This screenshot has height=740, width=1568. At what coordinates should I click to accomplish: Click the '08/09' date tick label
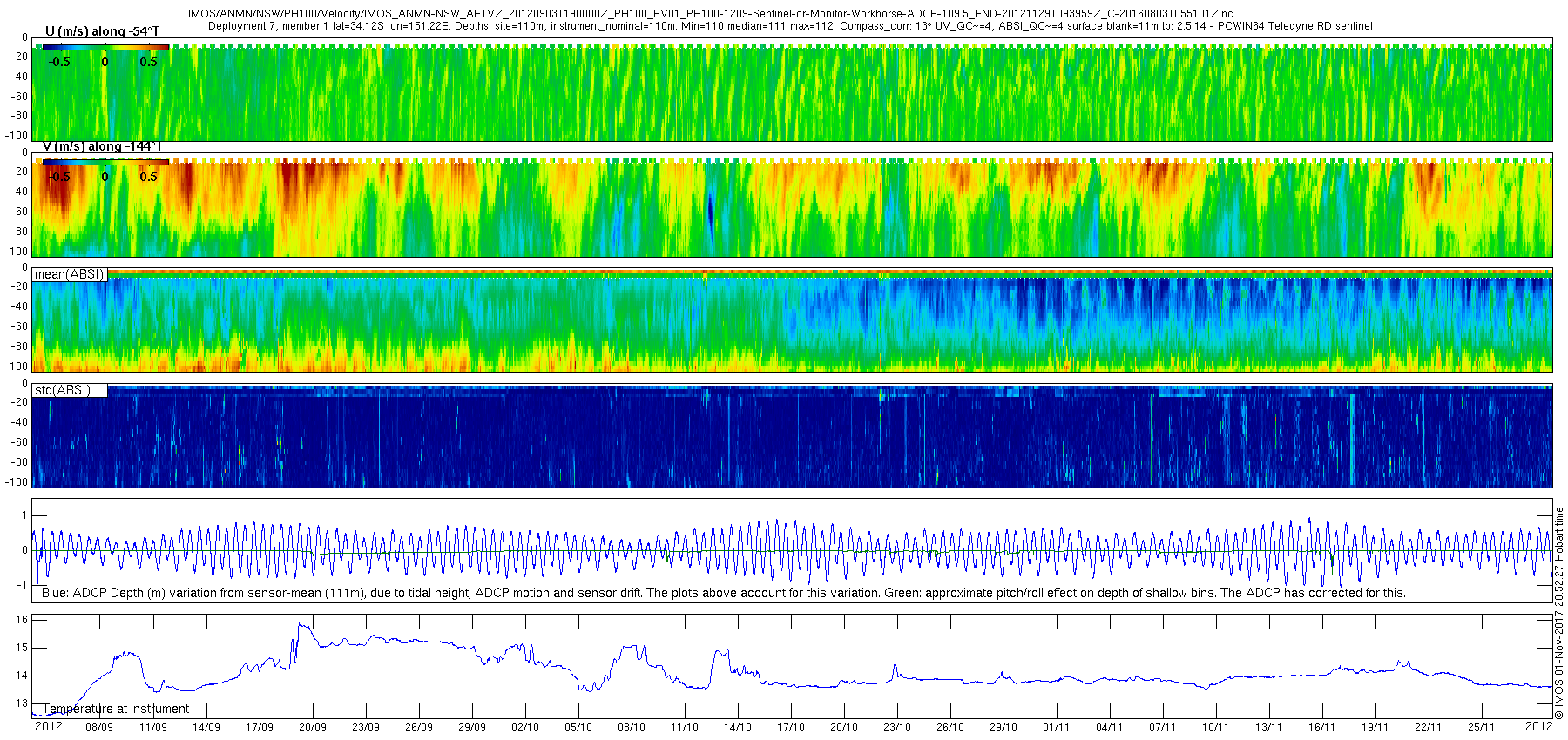[99, 728]
